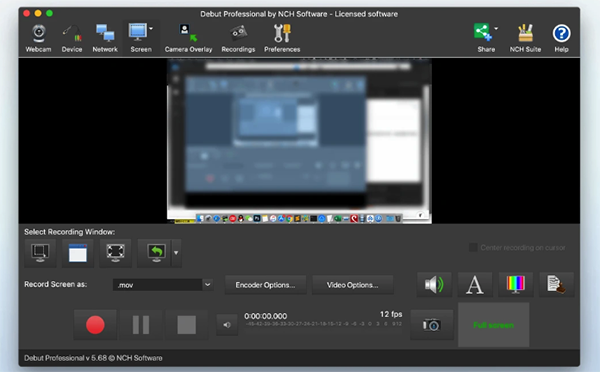Toggle the small speaker mute button
Image resolution: width=600 pixels, height=372 pixels.
tap(227, 325)
